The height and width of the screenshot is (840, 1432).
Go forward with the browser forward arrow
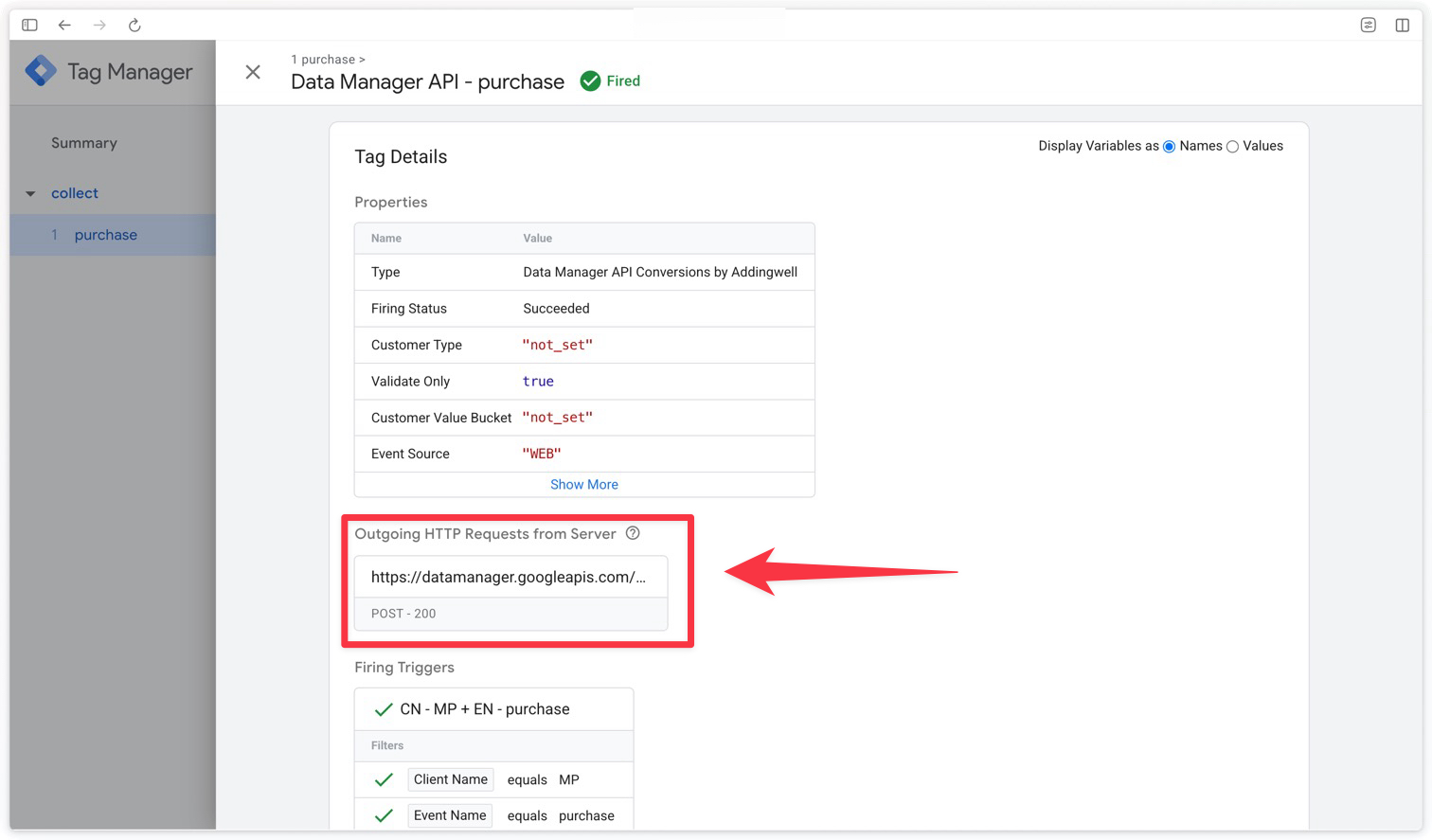pos(99,25)
